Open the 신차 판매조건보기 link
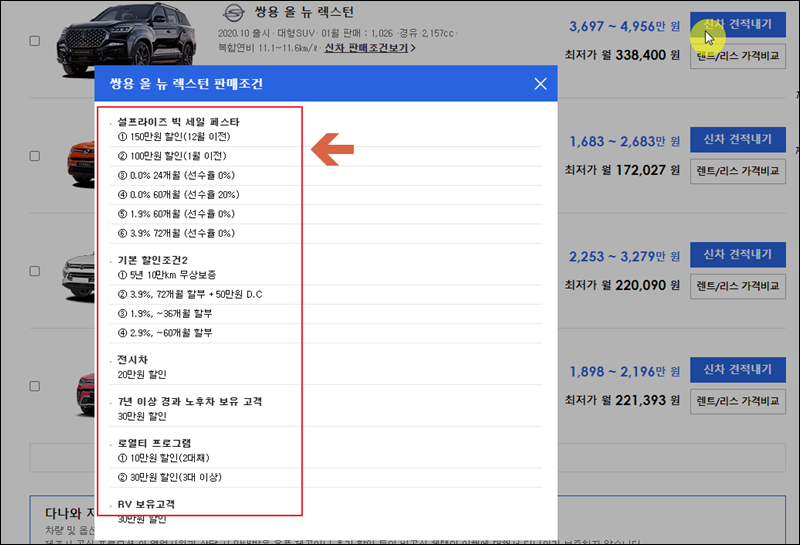The height and width of the screenshot is (545, 800). [x=370, y=47]
